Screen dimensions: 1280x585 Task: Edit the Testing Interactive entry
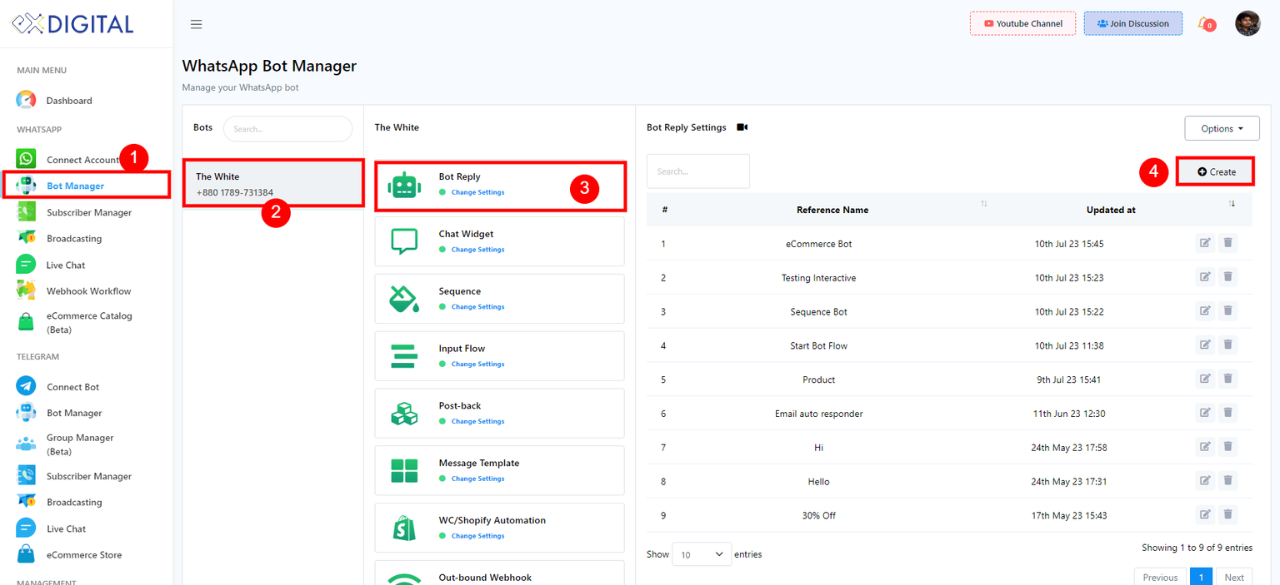point(1205,277)
